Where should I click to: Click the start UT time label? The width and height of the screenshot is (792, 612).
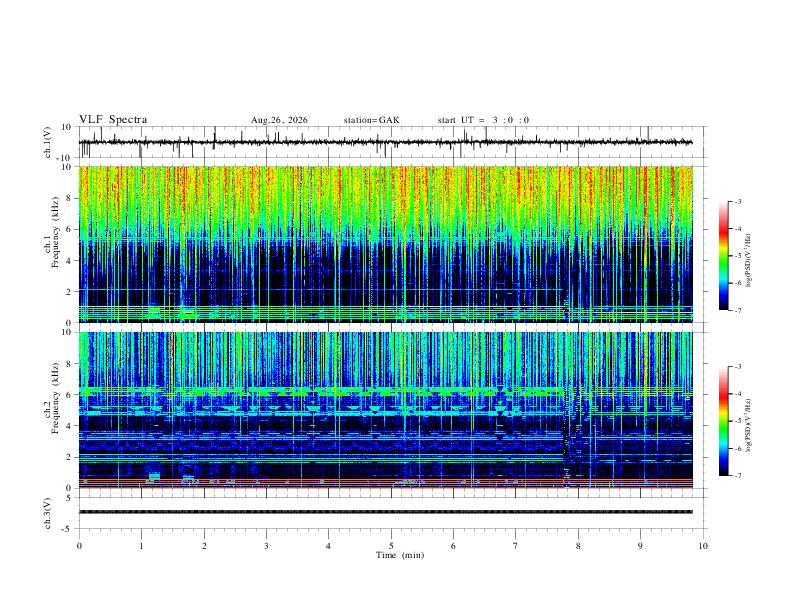(483, 120)
